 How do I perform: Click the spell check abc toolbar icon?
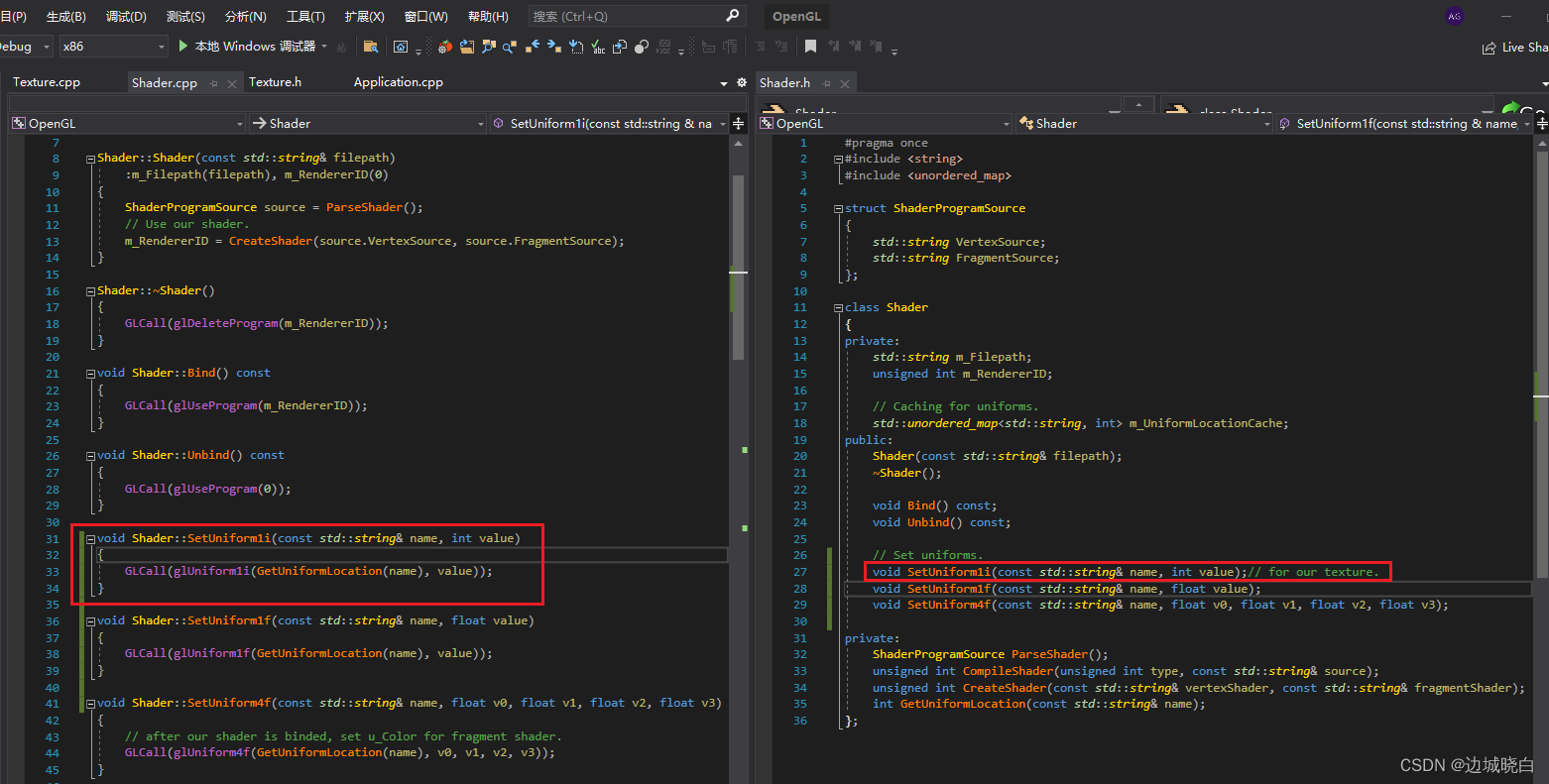tap(598, 47)
